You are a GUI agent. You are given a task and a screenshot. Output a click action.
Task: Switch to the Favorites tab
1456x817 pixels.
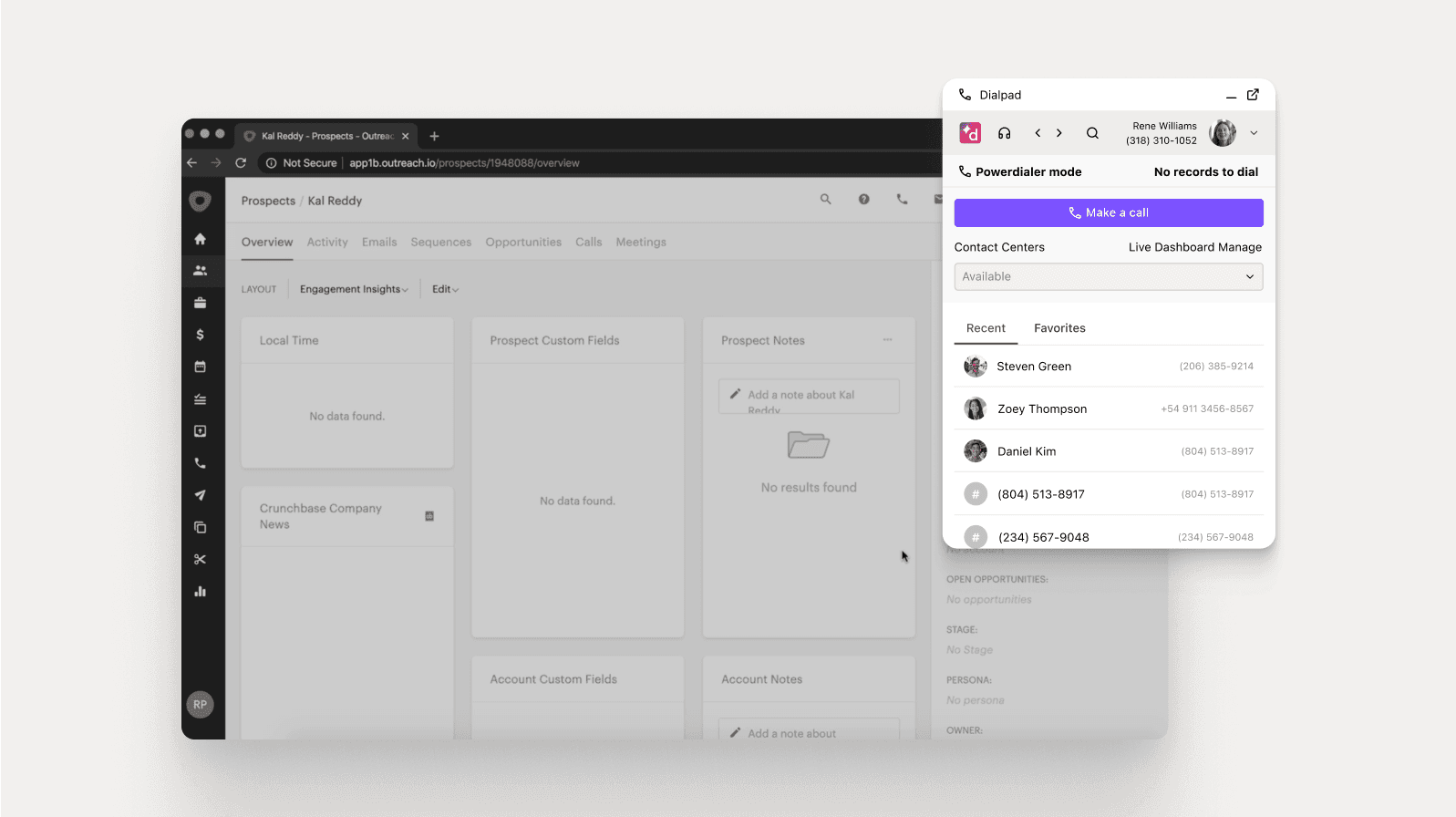point(1059,328)
